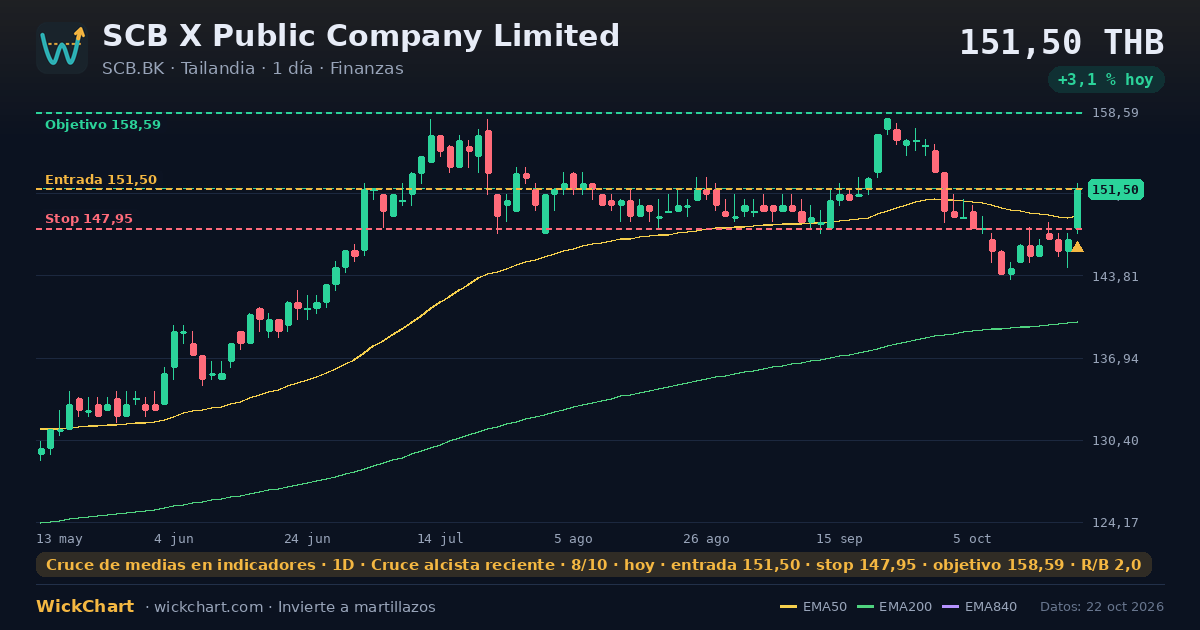Click the WickChart brand name in footer

[x=85, y=607]
